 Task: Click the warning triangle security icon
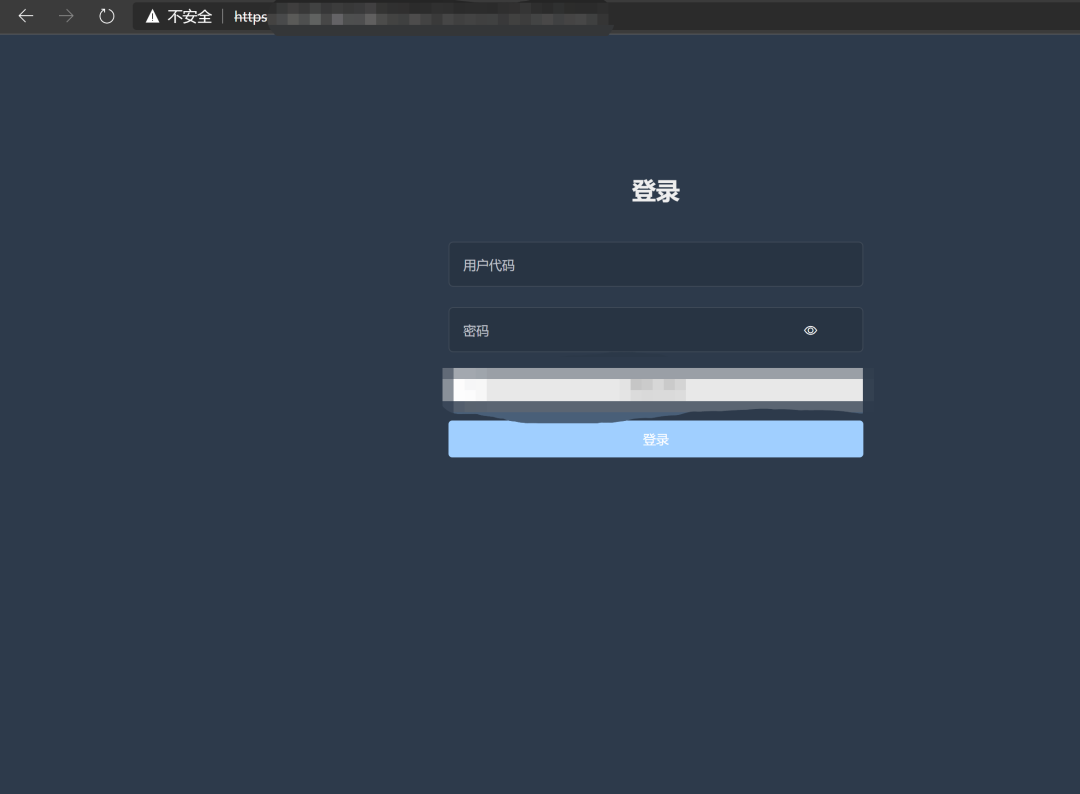[152, 17]
